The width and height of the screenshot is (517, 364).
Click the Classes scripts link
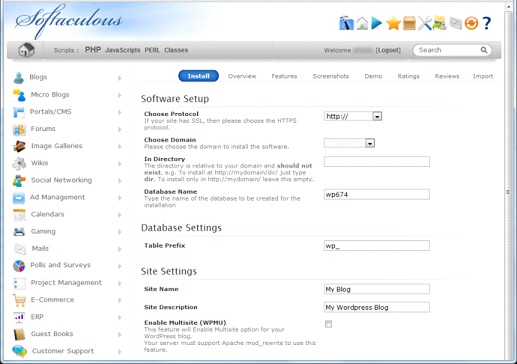[x=176, y=50]
